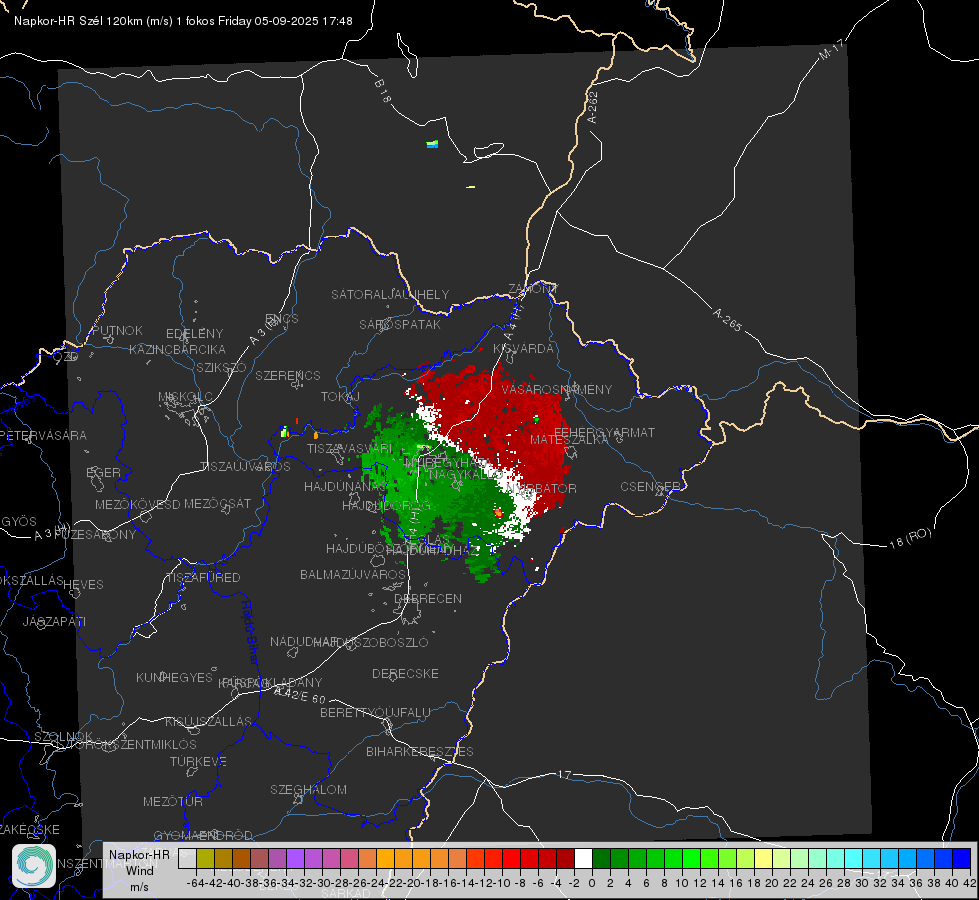Click the swirl logo icon at bottom left
Image resolution: width=979 pixels, height=900 pixels.
[x=34, y=866]
